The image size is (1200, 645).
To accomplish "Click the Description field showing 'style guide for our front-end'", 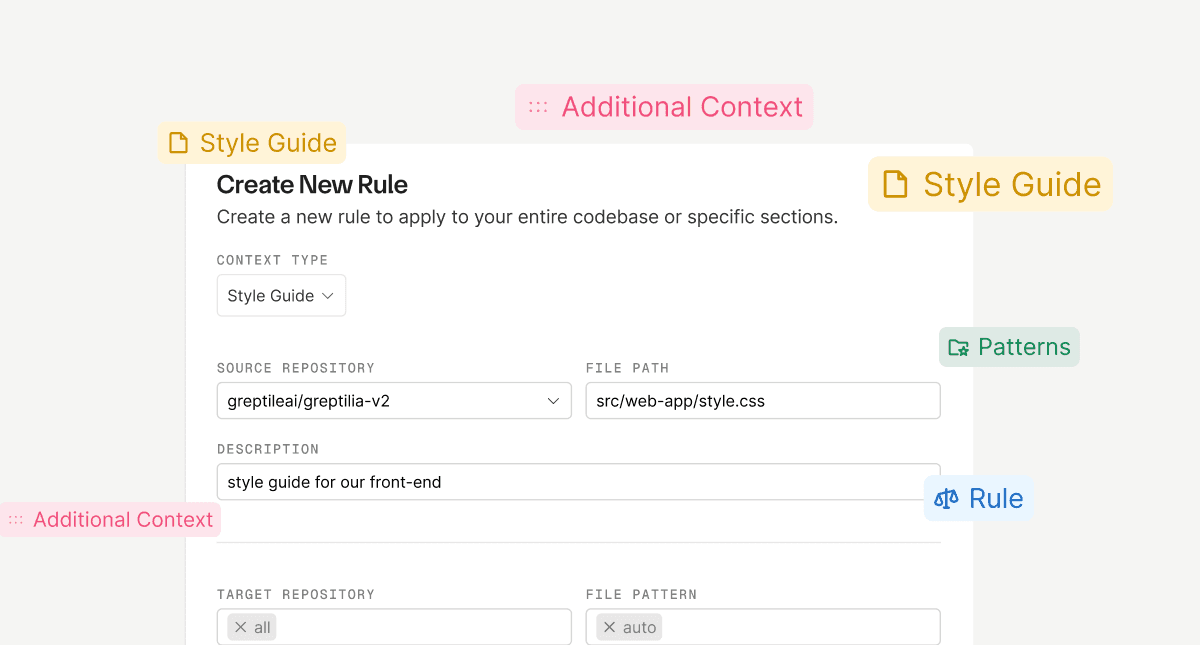I will click(578, 481).
